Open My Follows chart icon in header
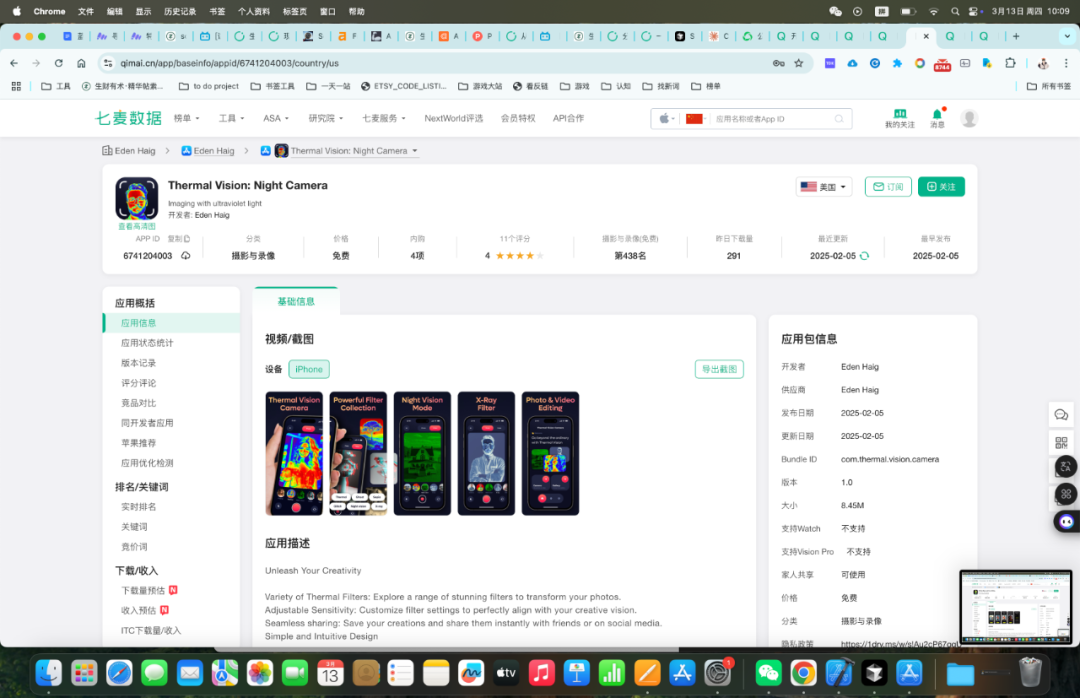The width and height of the screenshot is (1080, 698). coord(900,114)
